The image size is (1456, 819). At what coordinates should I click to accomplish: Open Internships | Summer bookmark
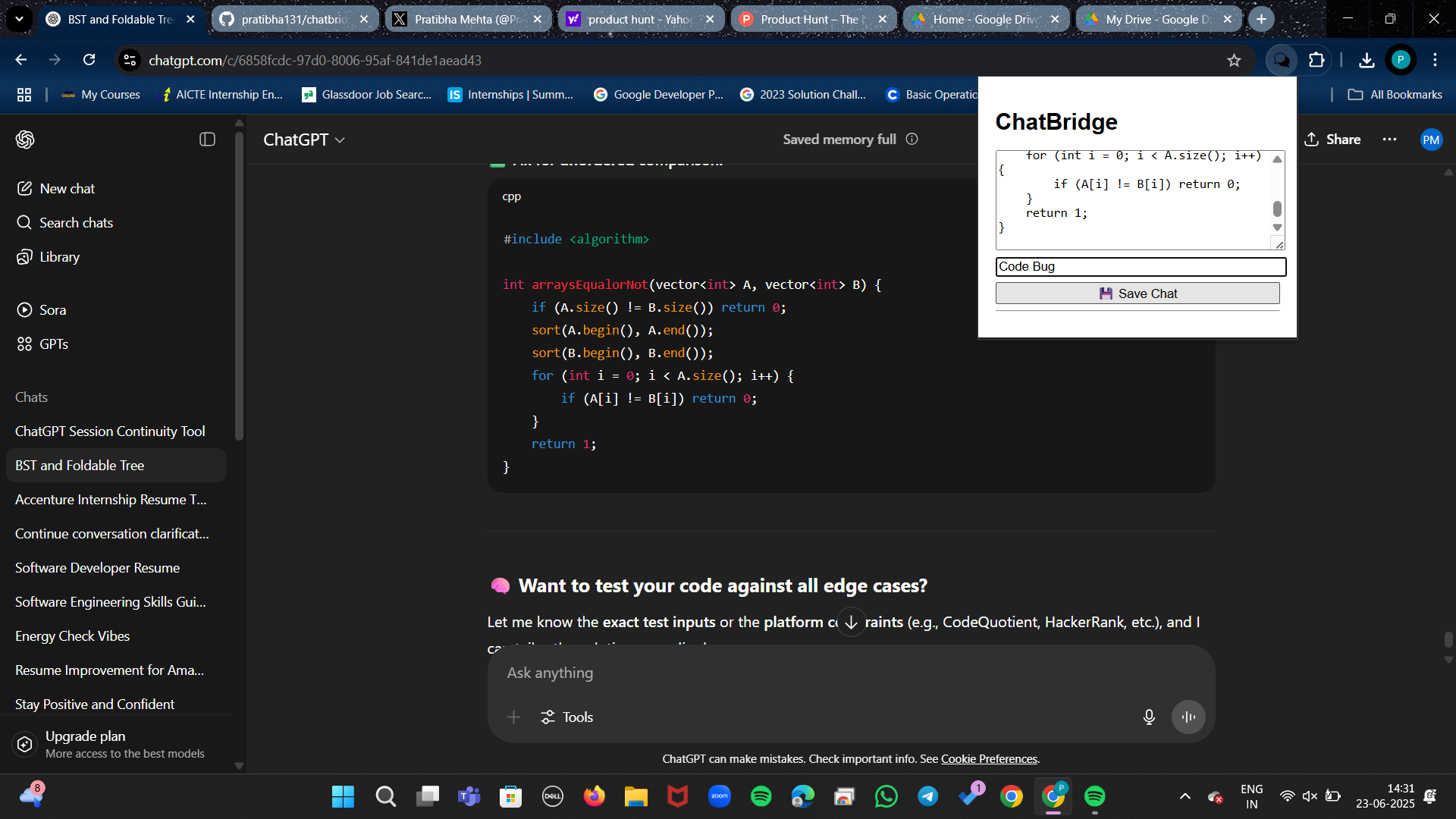(x=511, y=95)
